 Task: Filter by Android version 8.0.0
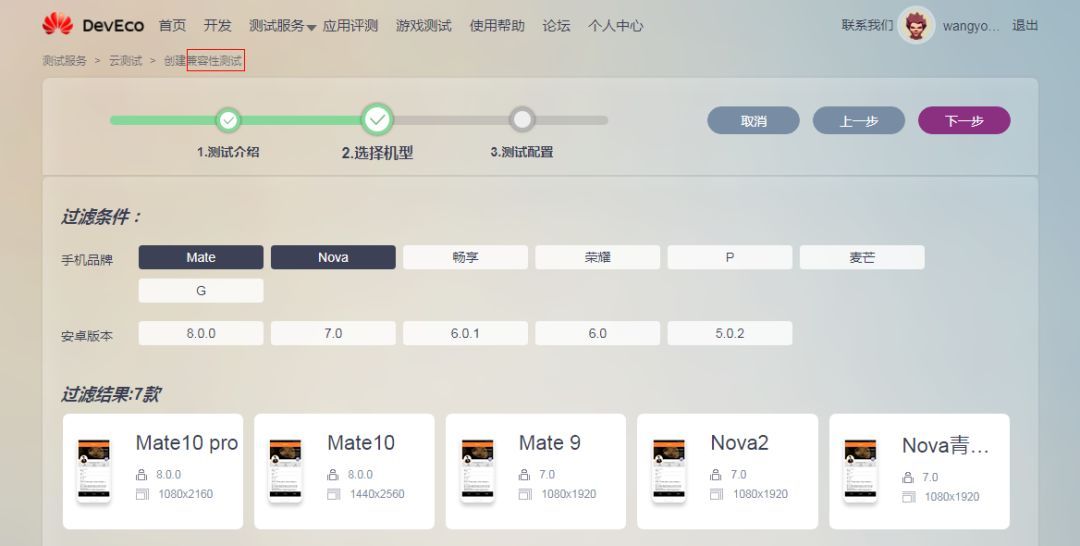(201, 333)
